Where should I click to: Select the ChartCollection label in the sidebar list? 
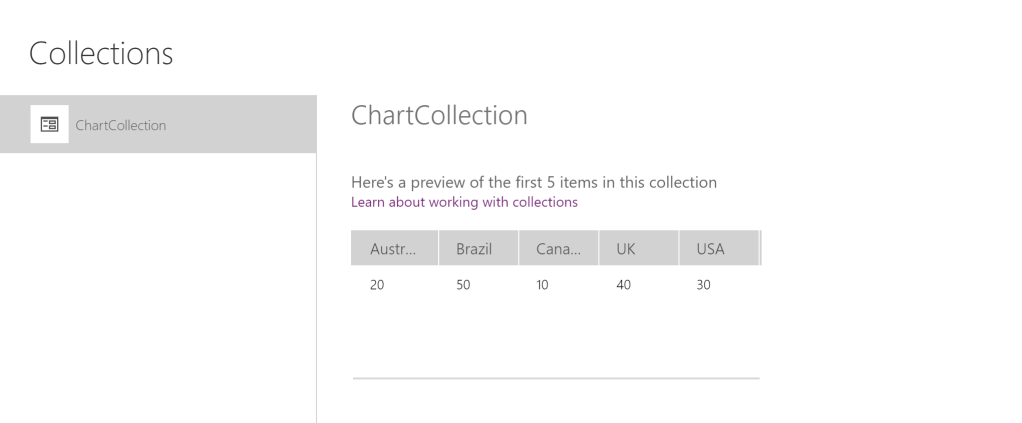tap(121, 125)
